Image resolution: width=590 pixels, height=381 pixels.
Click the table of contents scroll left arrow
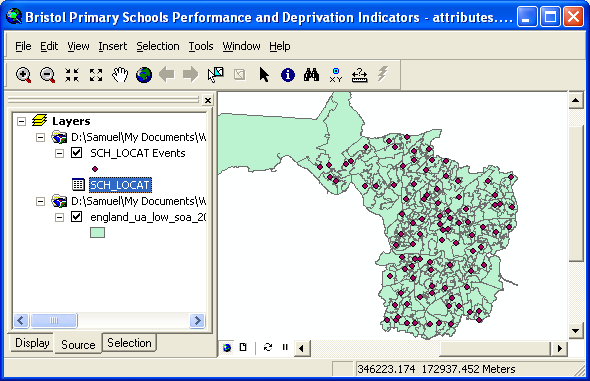[21, 320]
